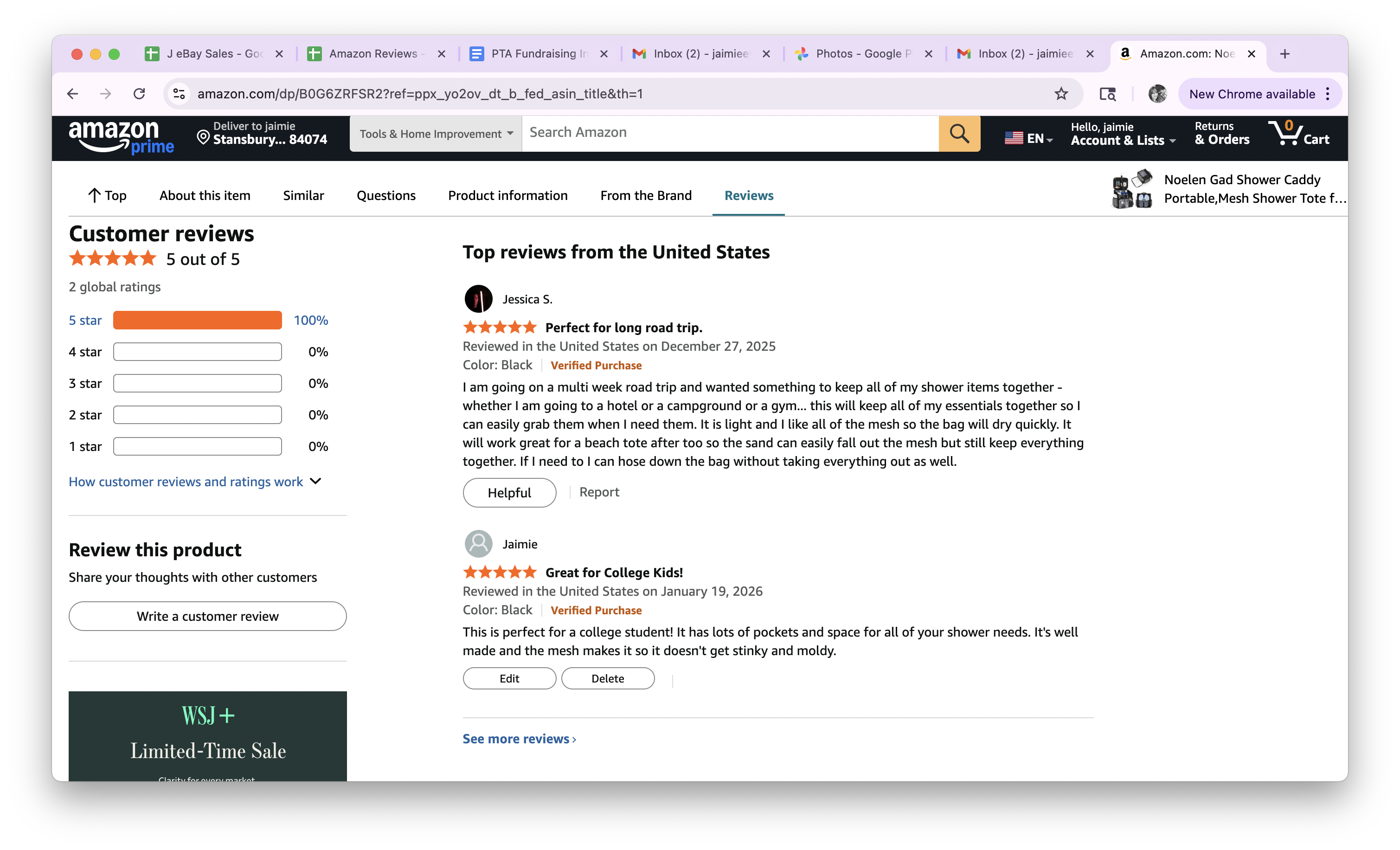Open Jessica S. profile avatar

[x=478, y=299]
